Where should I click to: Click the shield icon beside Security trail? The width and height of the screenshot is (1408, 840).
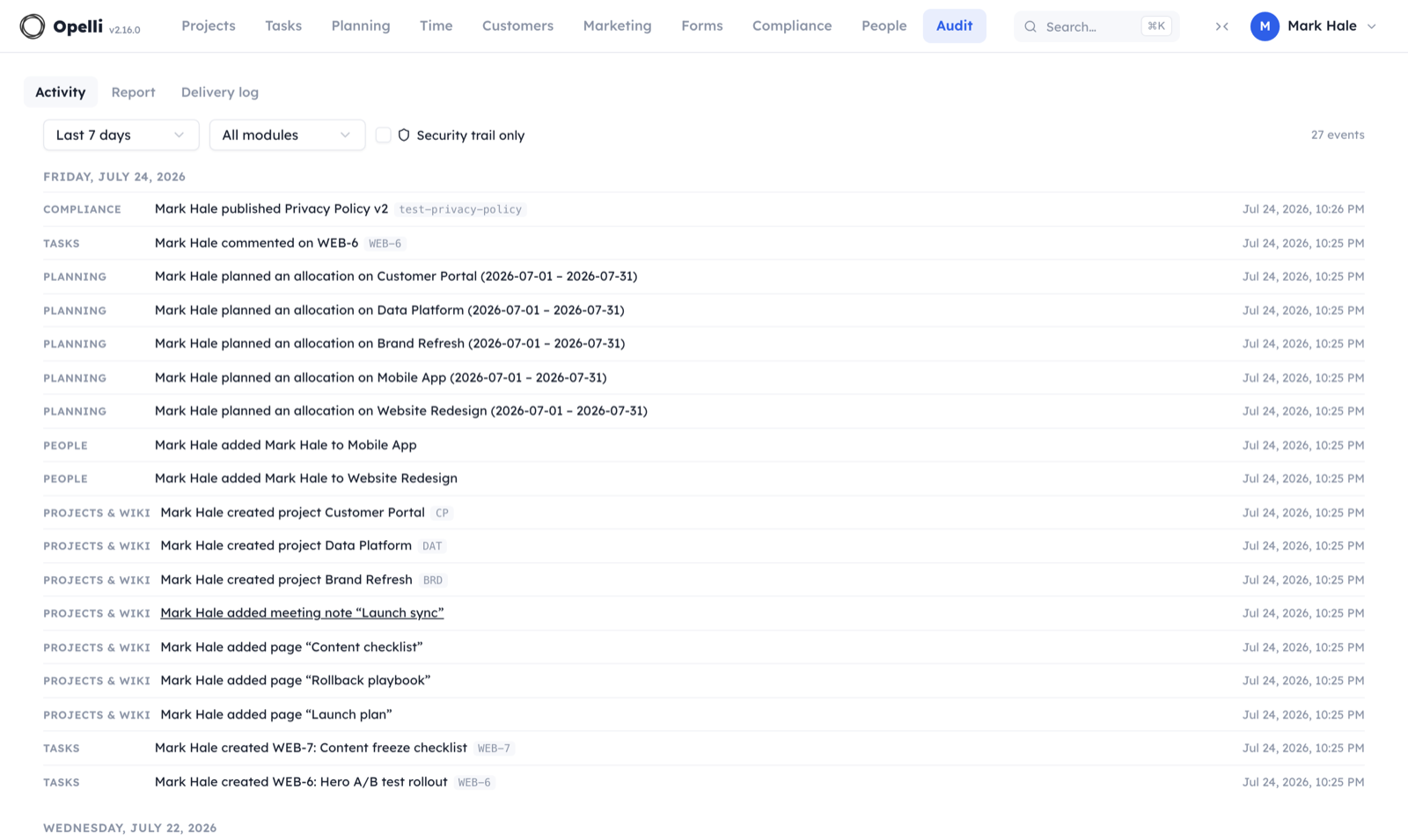pos(404,135)
